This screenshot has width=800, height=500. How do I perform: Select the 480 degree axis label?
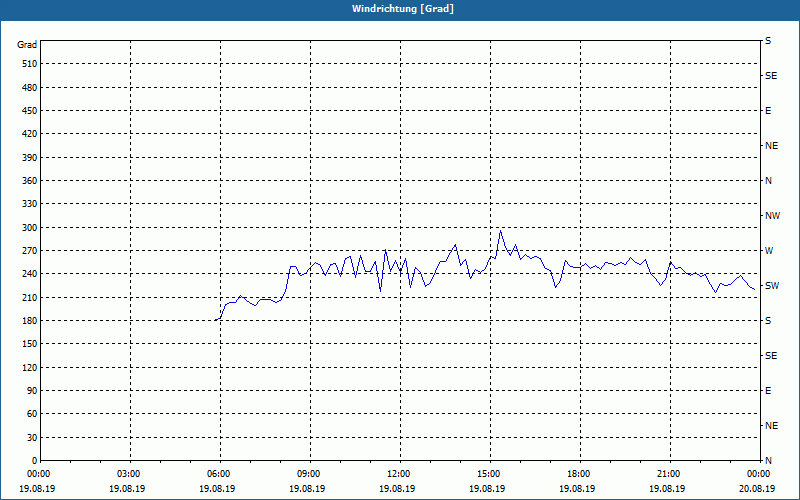pyautogui.click(x=30, y=88)
